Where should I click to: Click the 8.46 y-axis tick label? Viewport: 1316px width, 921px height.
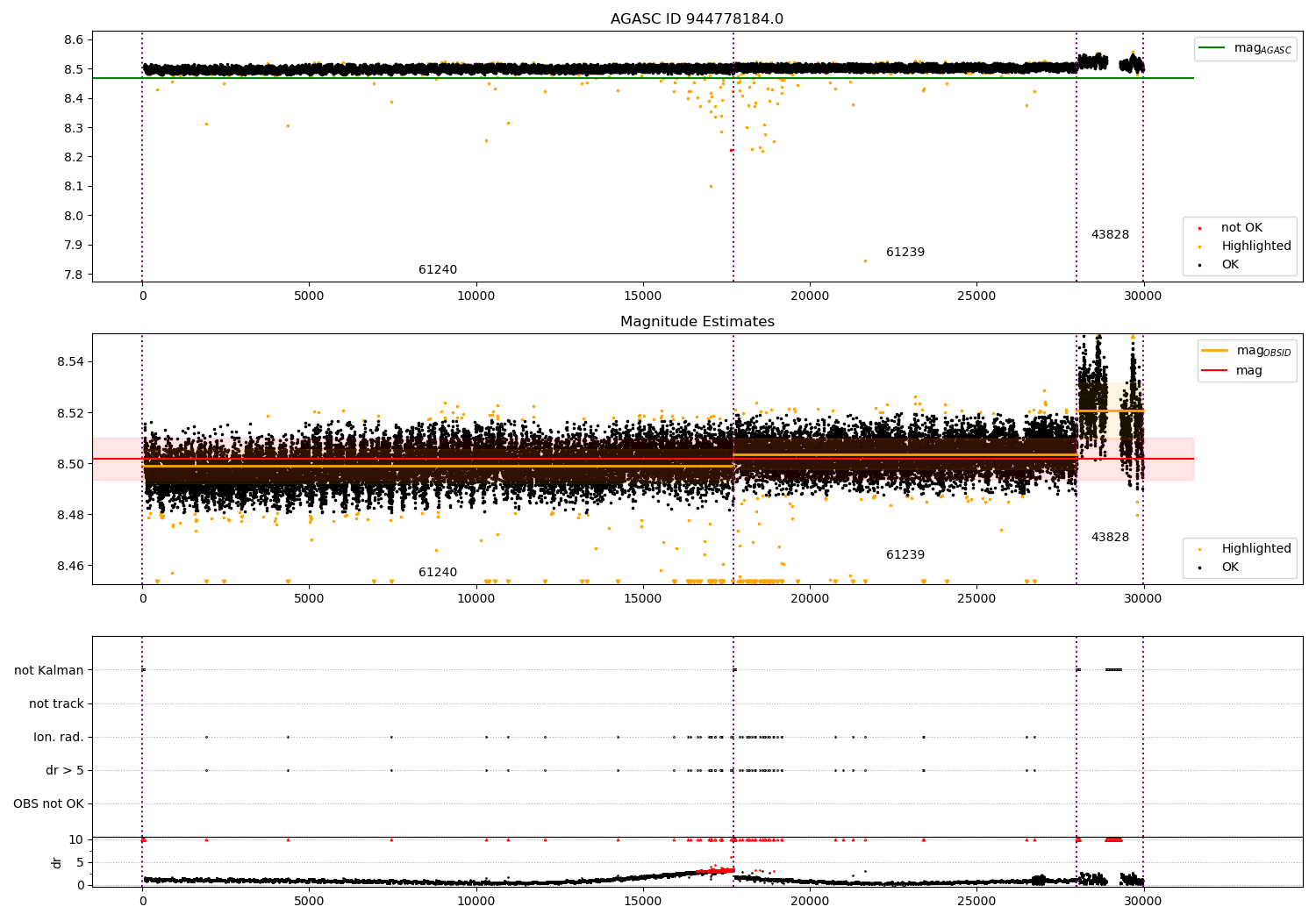(70, 566)
